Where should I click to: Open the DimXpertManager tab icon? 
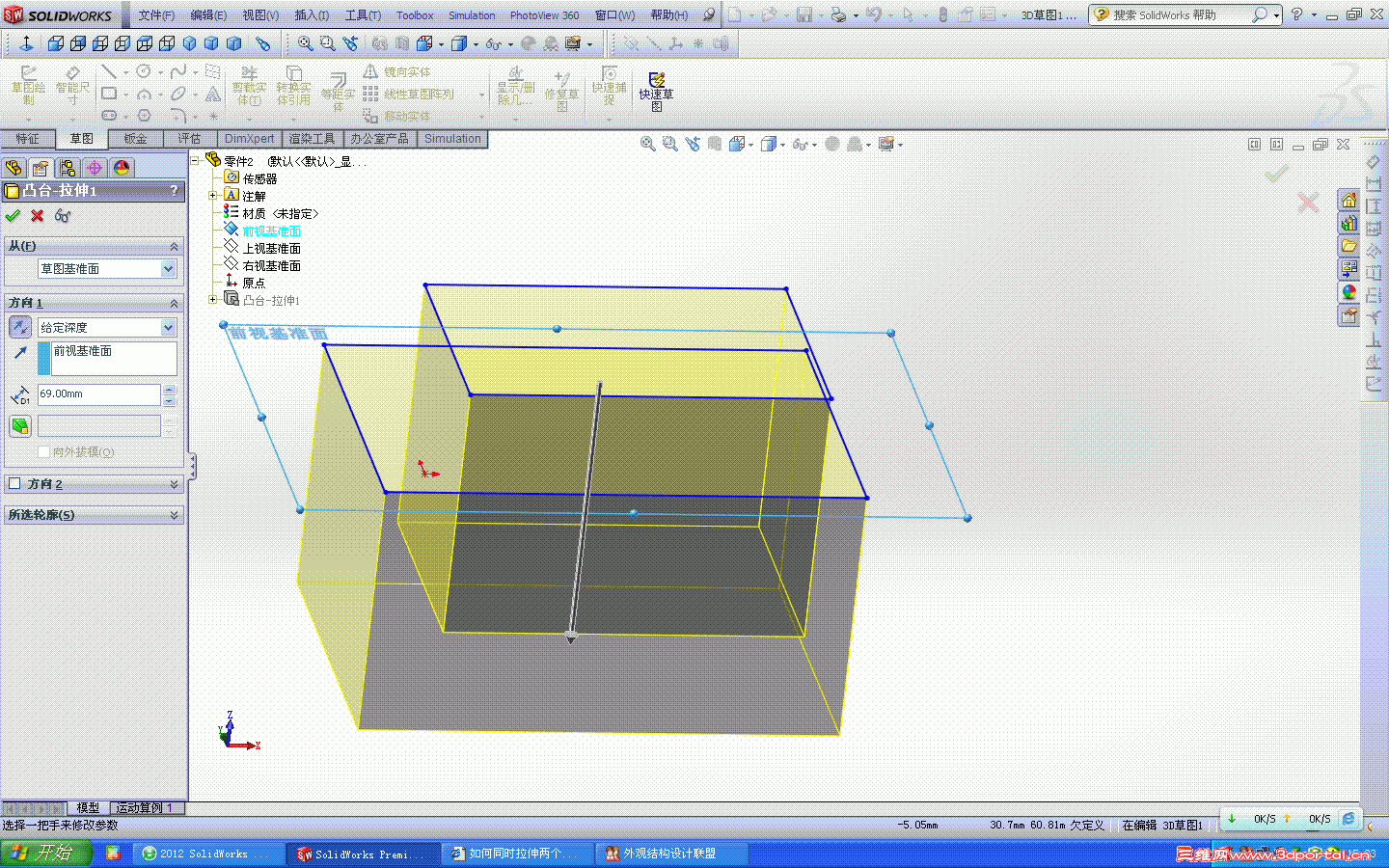pos(95,168)
